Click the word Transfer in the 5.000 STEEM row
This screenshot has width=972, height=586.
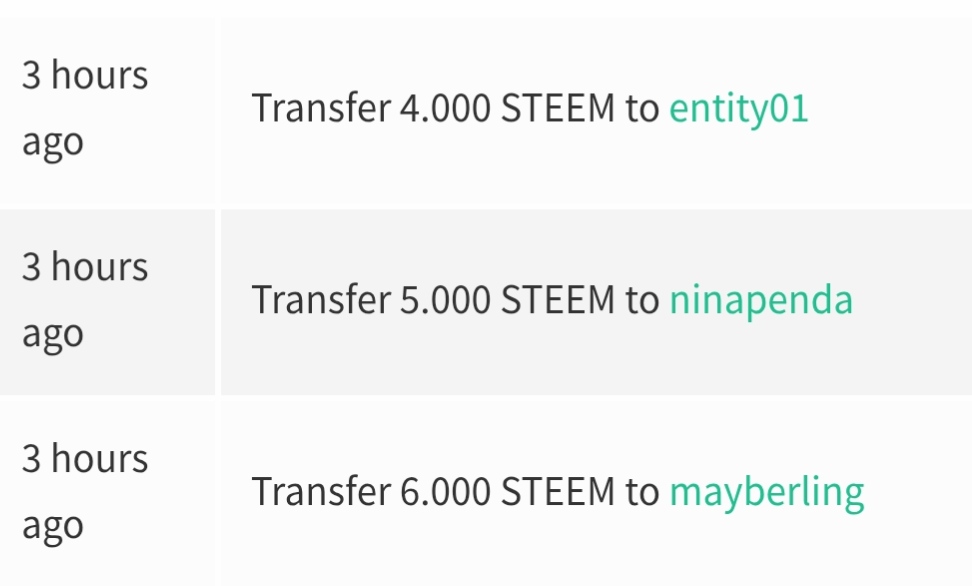(321, 298)
